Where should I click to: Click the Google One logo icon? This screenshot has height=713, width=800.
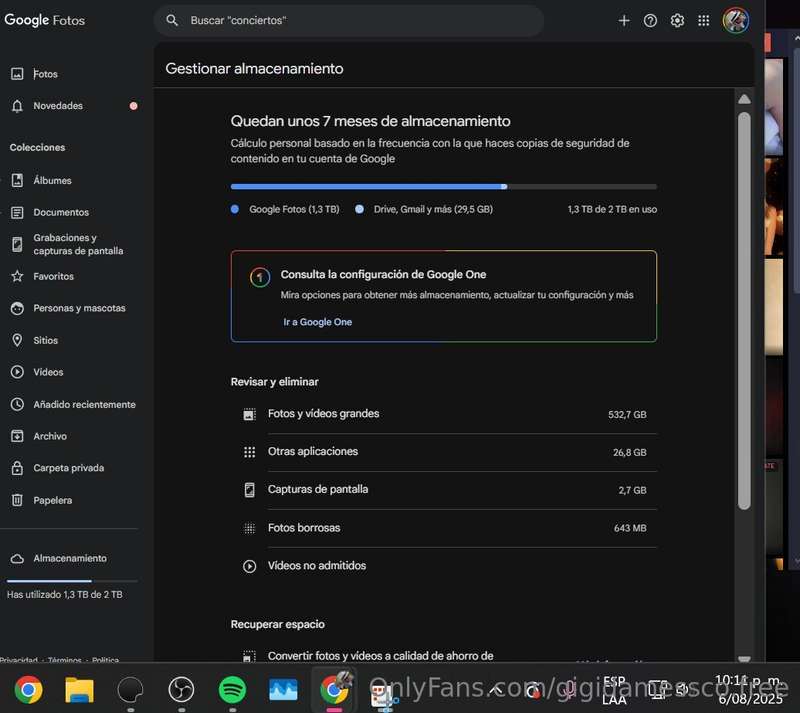point(260,277)
